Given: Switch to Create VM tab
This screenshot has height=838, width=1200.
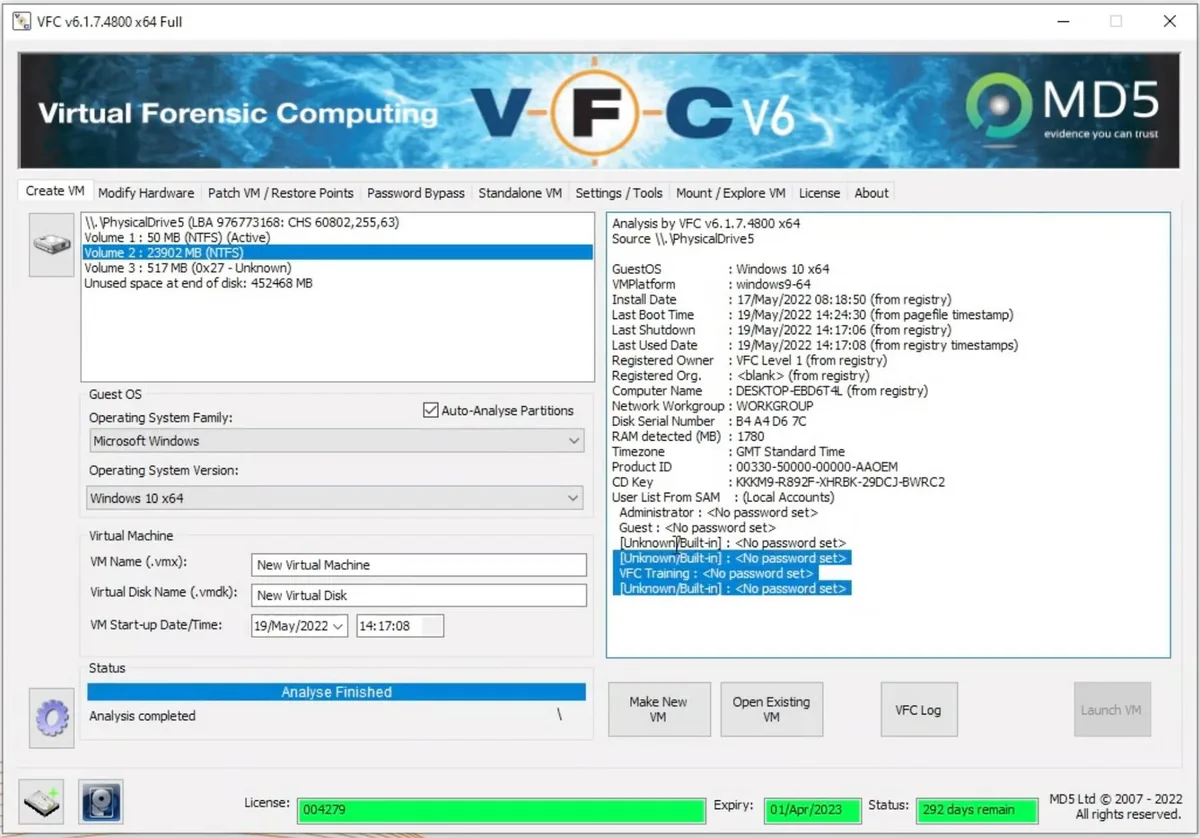Looking at the screenshot, I should click(55, 191).
